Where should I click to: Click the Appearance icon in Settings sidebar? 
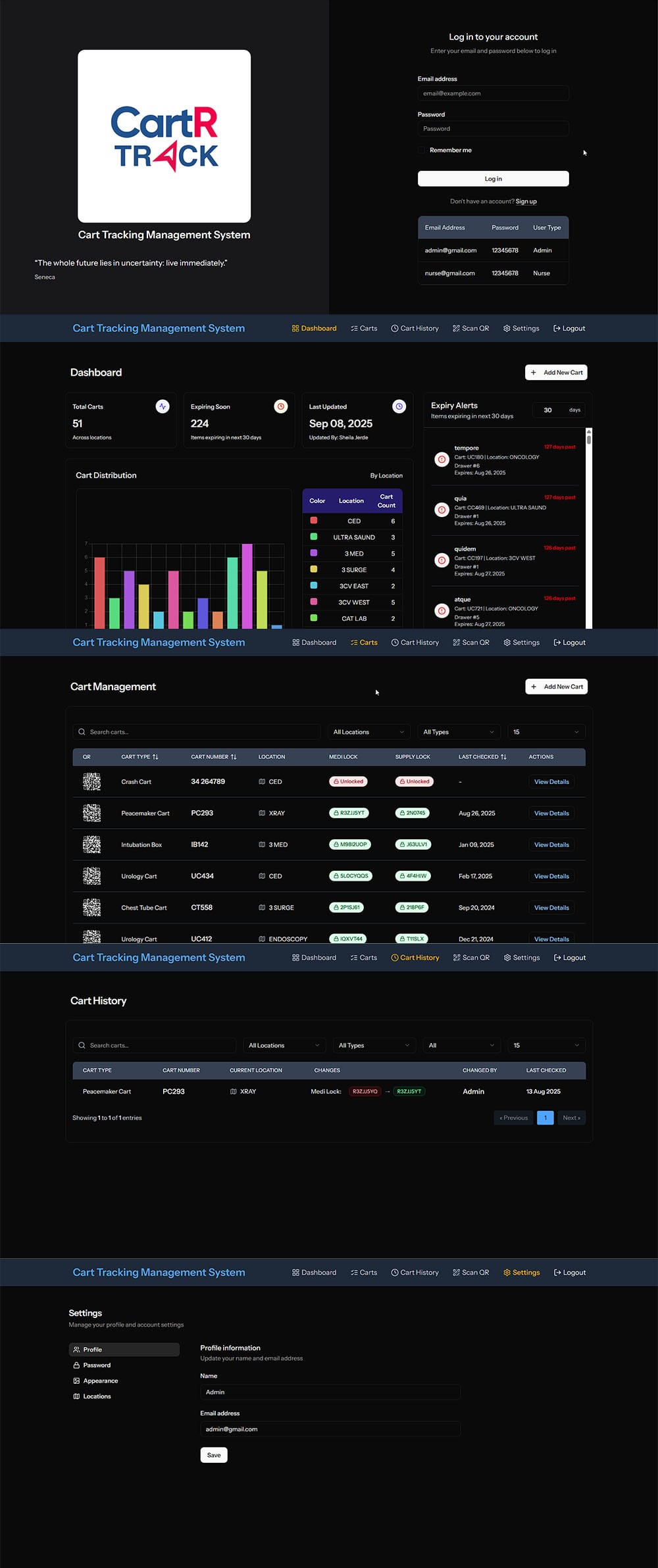(76, 1381)
